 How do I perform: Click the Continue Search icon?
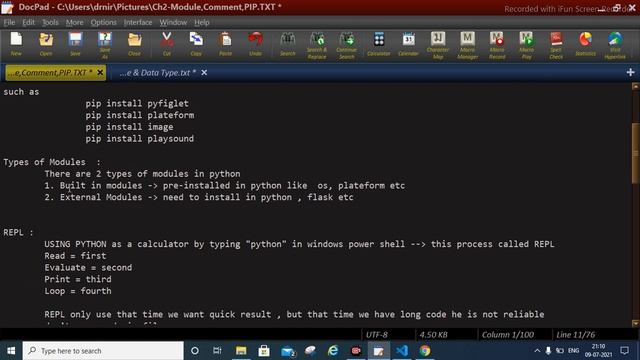coord(347,45)
